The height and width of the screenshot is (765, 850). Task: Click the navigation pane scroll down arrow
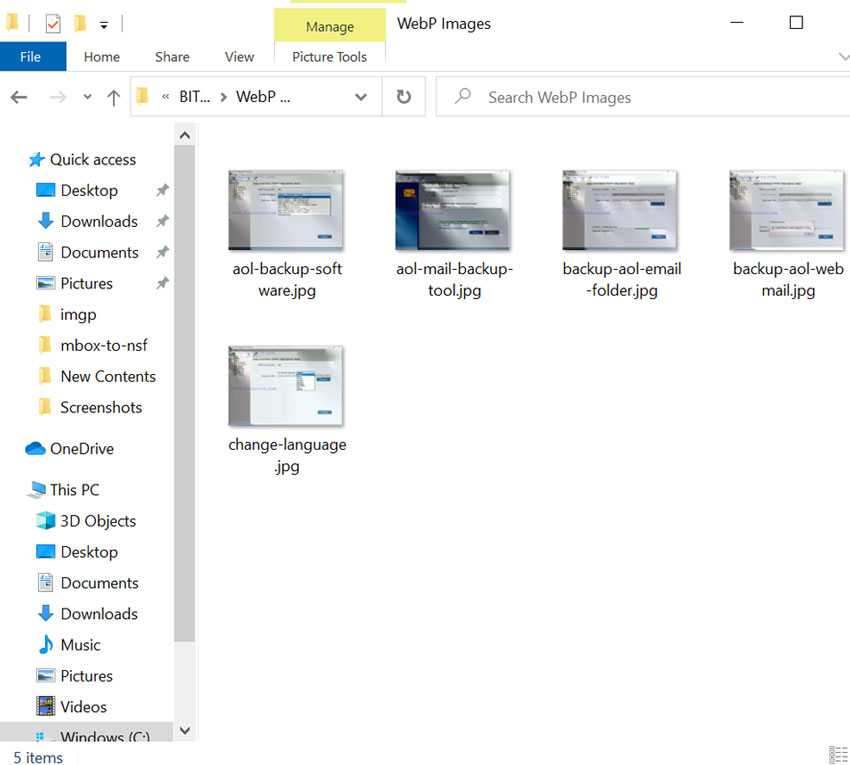(x=185, y=730)
